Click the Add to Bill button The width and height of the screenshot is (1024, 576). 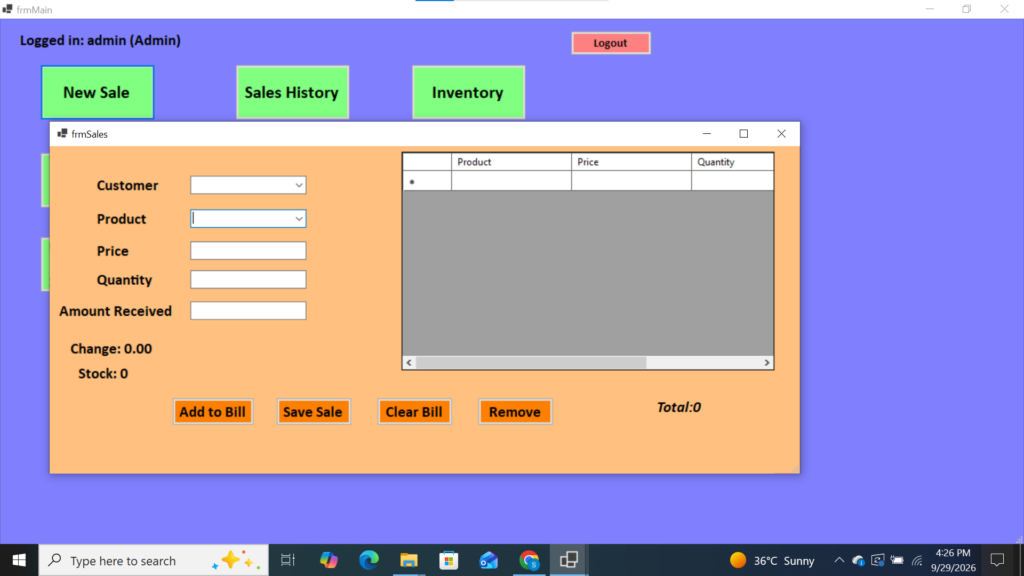click(x=213, y=412)
